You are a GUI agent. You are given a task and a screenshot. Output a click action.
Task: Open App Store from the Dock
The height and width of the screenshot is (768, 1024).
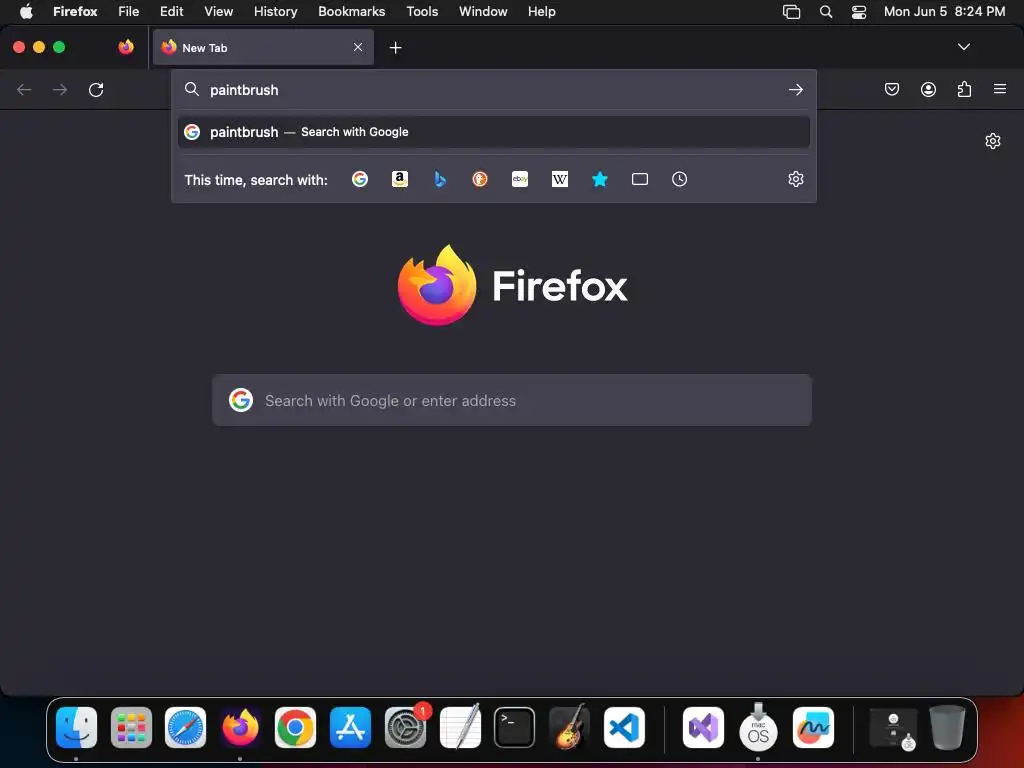point(350,728)
